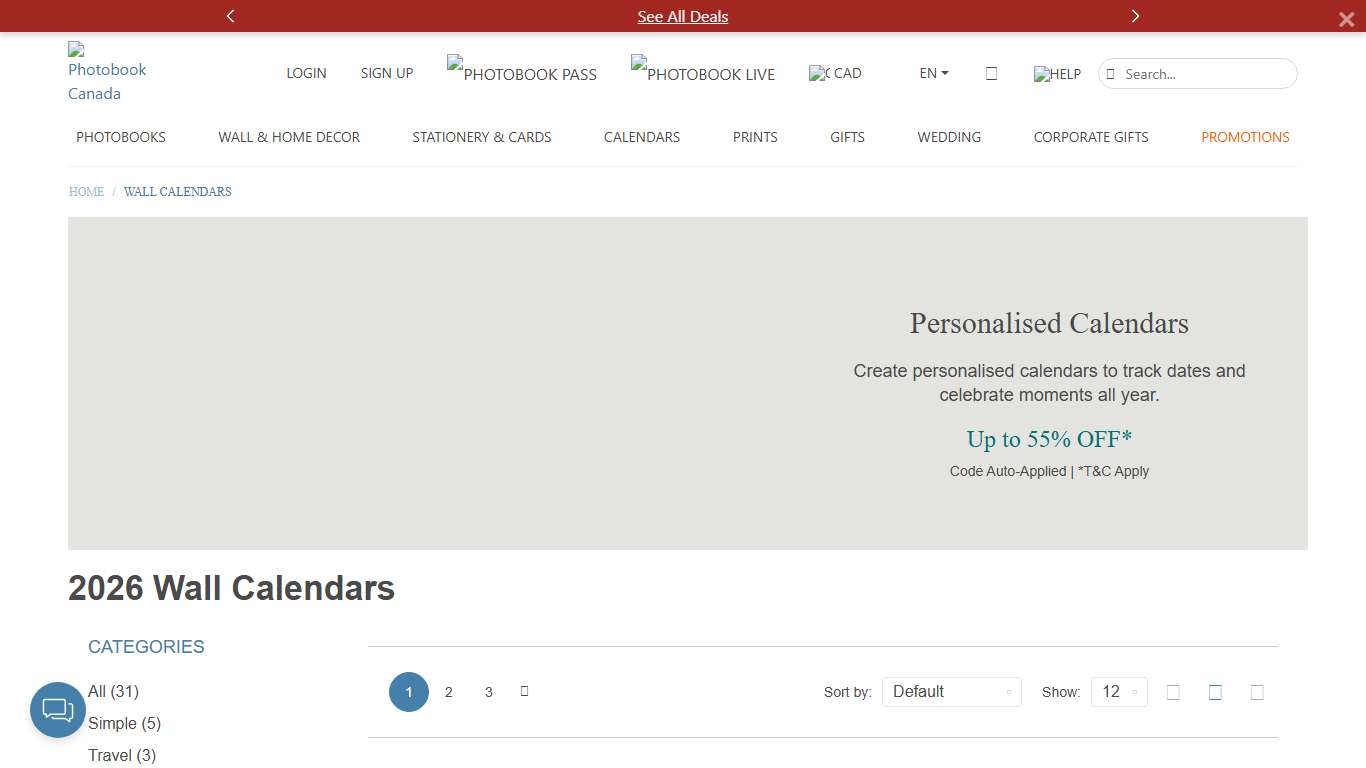Click the See All Deals link
Image resolution: width=1366 pixels, height=768 pixels.
[682, 16]
